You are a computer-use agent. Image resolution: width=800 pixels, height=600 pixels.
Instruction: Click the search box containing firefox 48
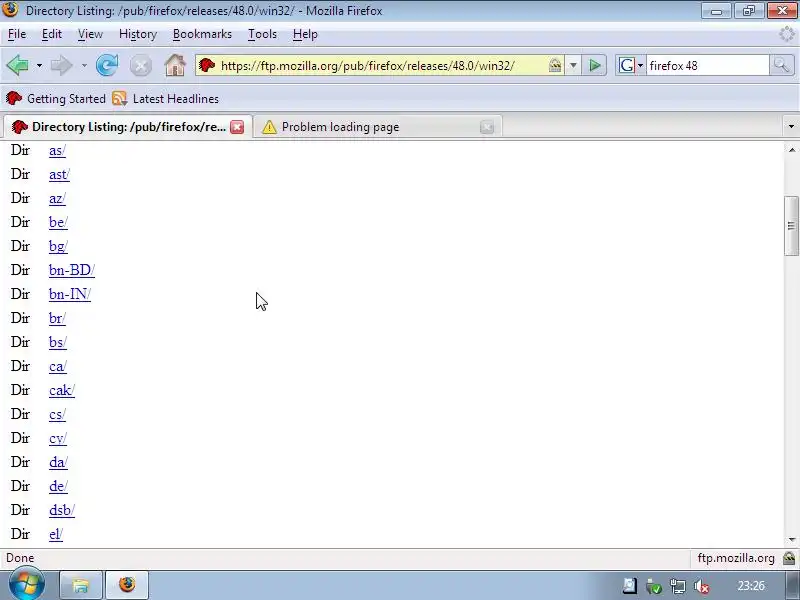707,66
